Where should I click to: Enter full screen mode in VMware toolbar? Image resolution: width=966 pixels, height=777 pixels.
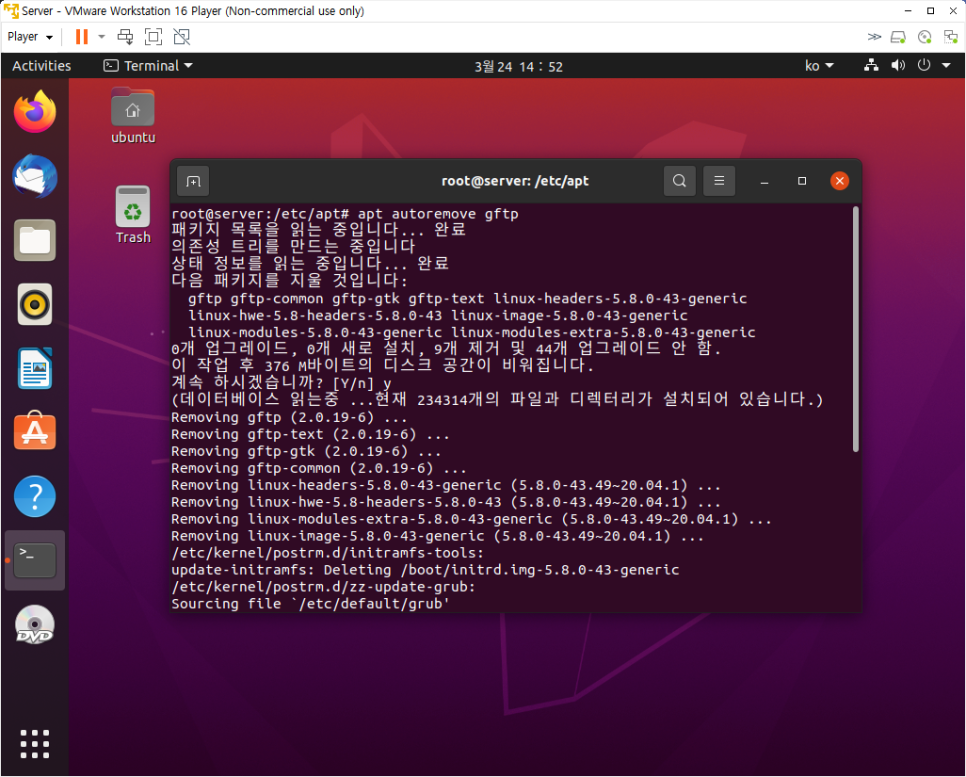point(153,37)
